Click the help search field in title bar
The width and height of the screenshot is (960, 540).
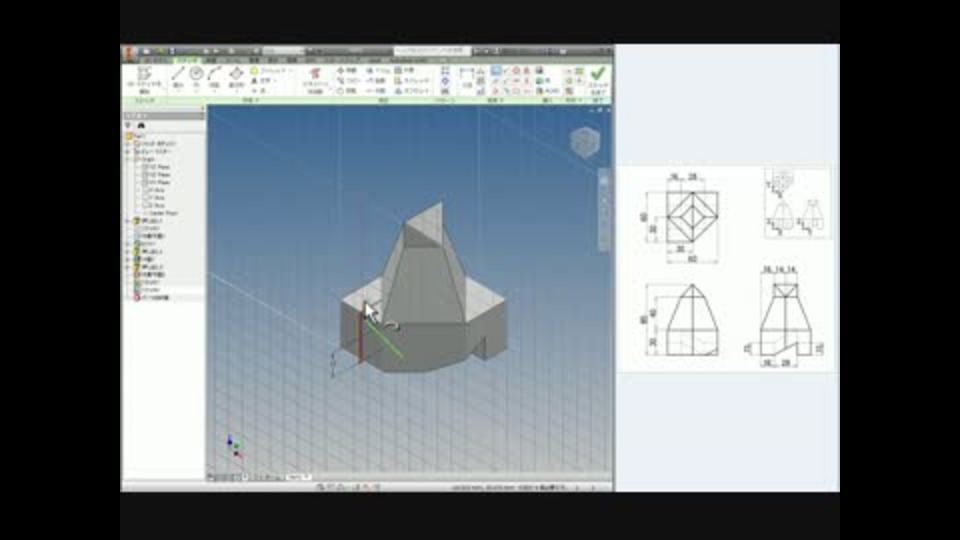click(431, 51)
